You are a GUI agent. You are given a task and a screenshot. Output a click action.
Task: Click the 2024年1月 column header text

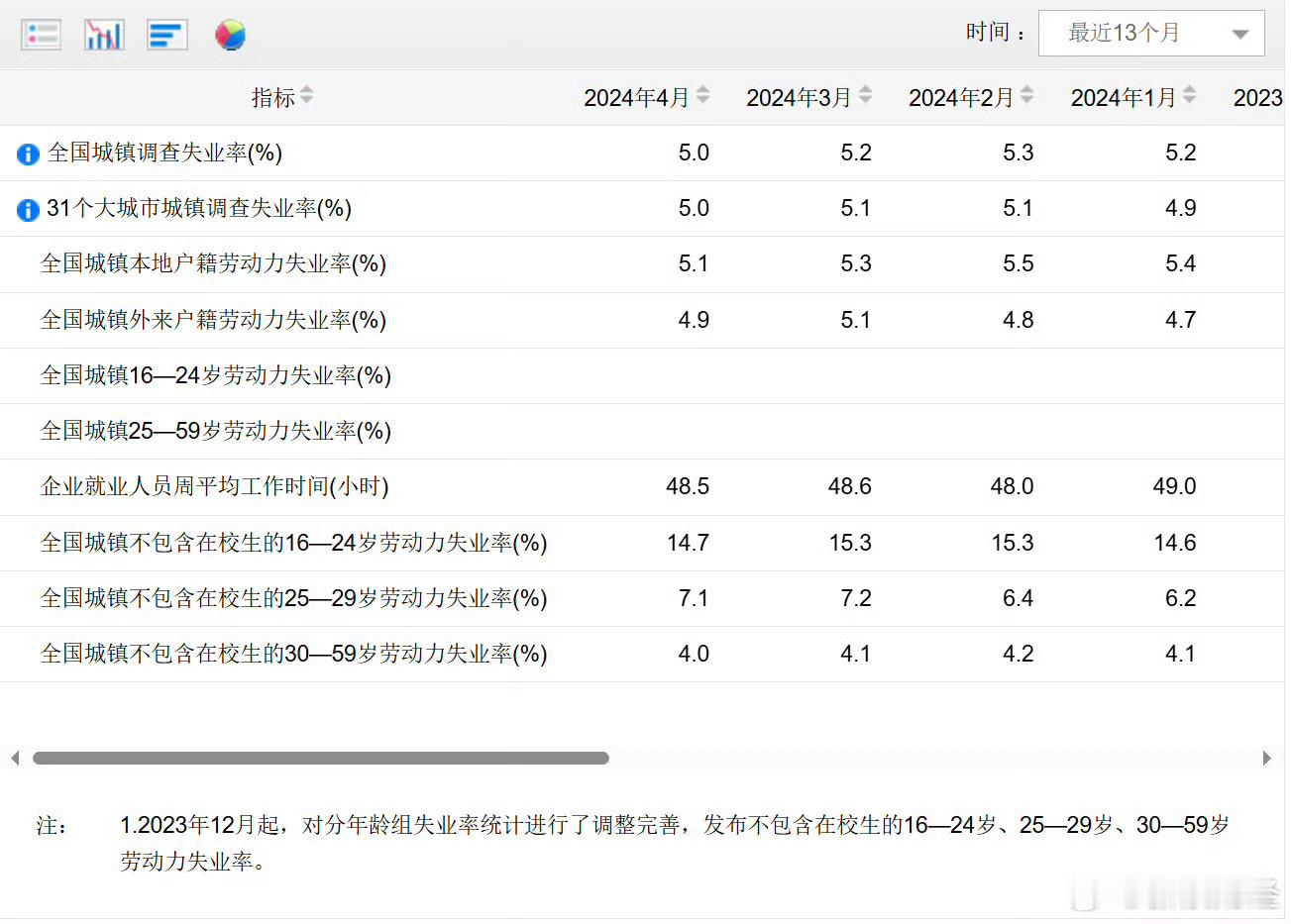(x=1124, y=97)
